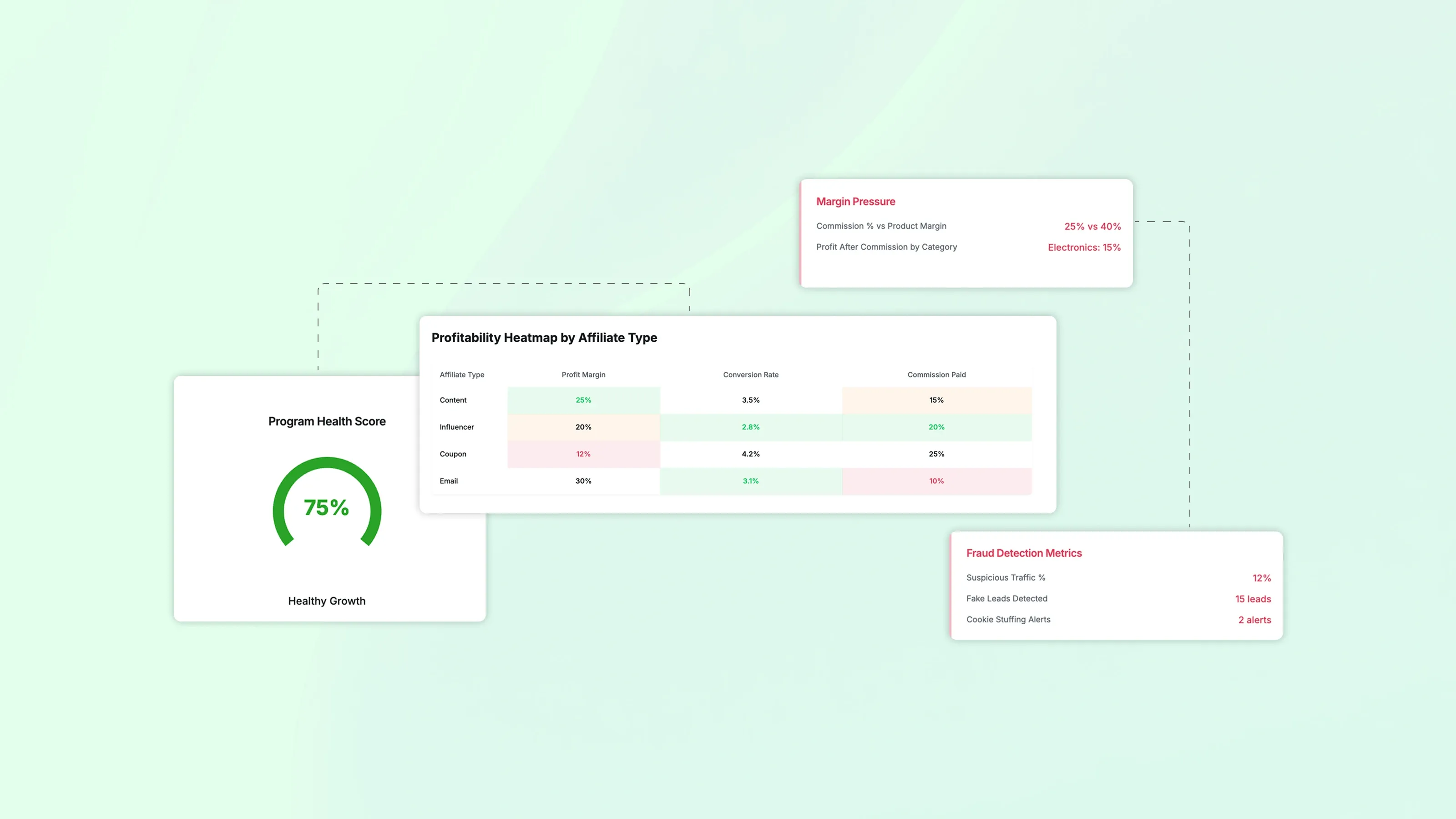1456x819 pixels.
Task: Click the Commission Paid column header
Action: pyautogui.click(x=936, y=375)
